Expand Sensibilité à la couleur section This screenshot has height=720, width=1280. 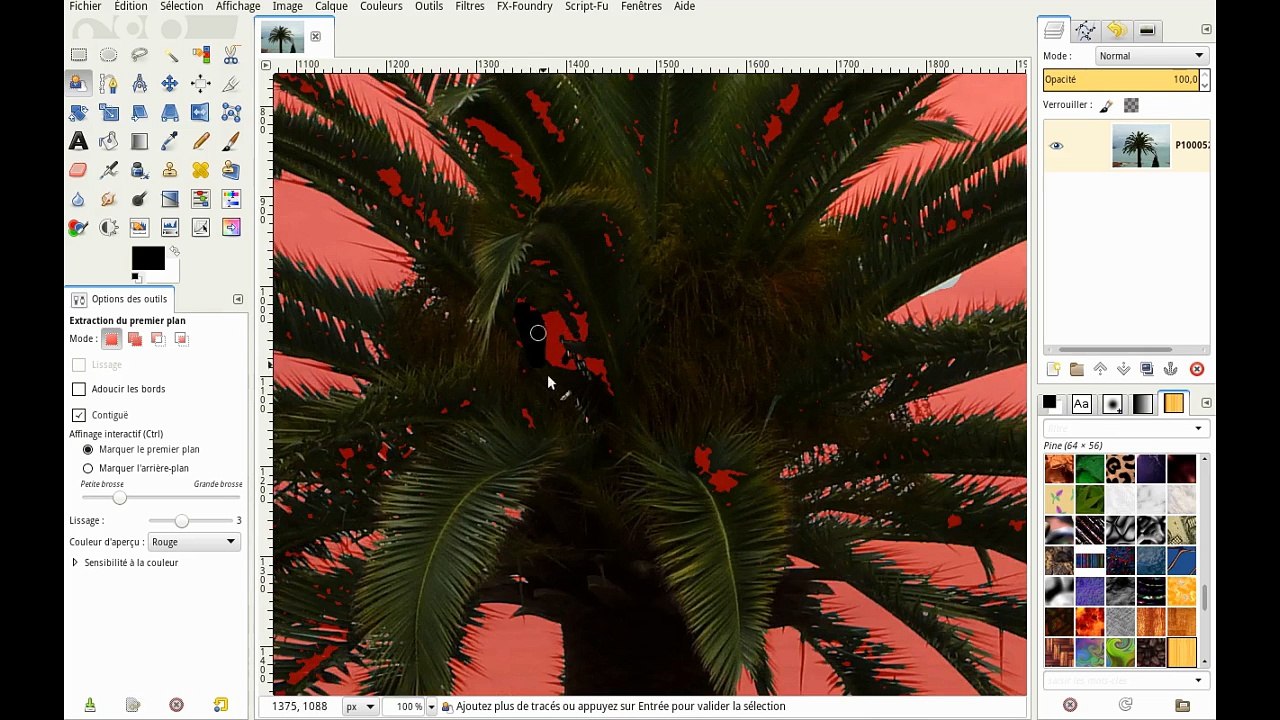[75, 563]
